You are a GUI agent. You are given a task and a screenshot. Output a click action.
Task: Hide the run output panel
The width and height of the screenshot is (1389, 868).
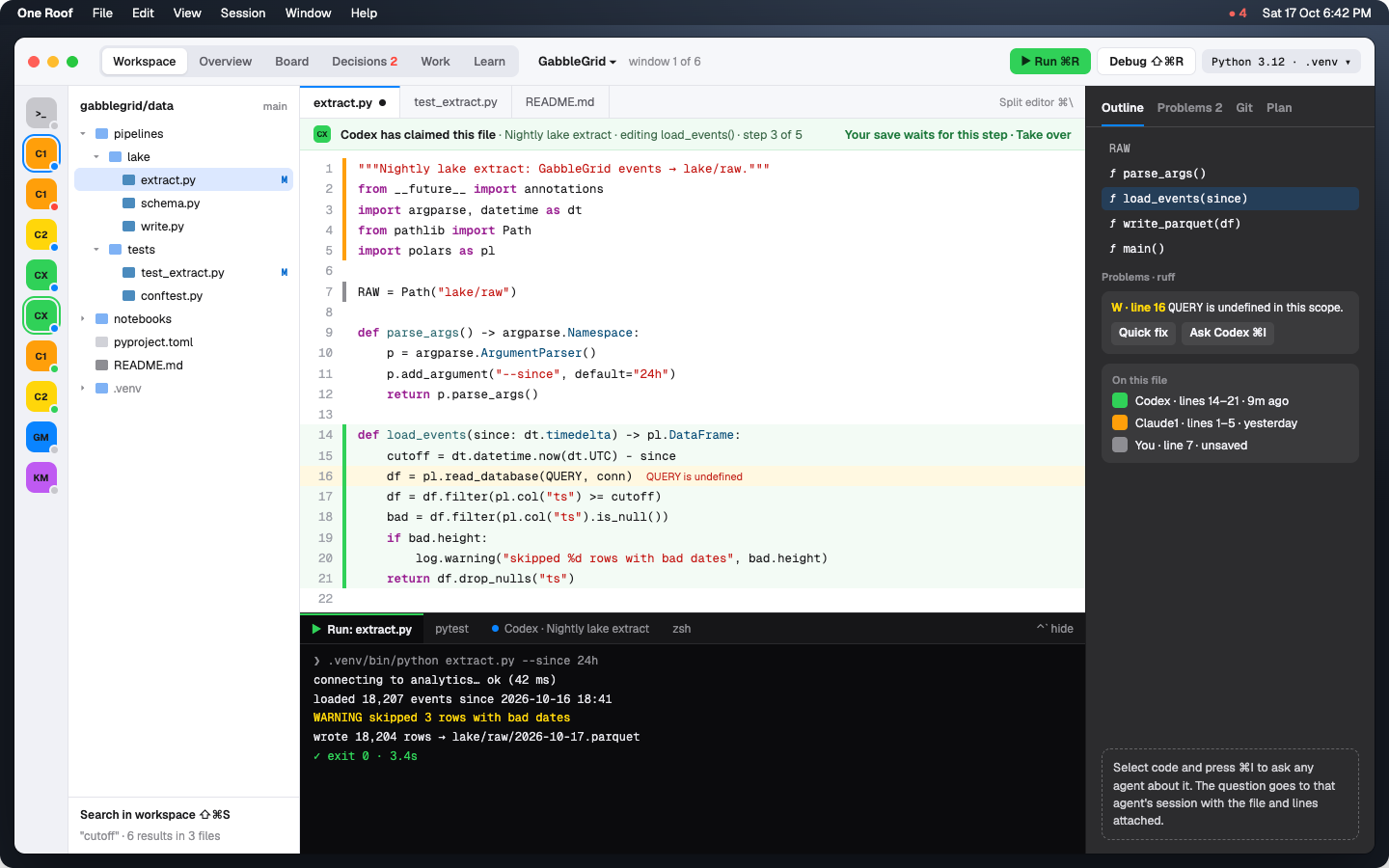pyautogui.click(x=1055, y=629)
